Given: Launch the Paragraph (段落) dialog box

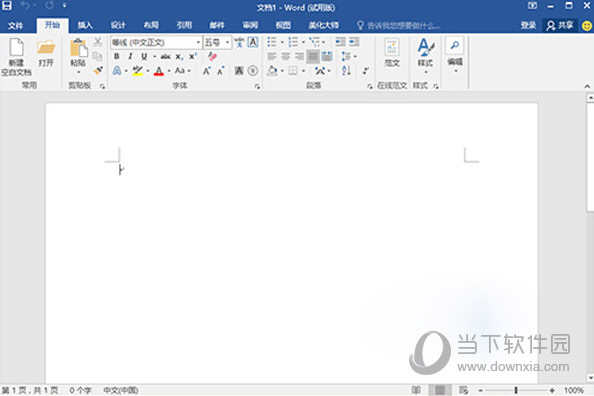Looking at the screenshot, I should 370,87.
